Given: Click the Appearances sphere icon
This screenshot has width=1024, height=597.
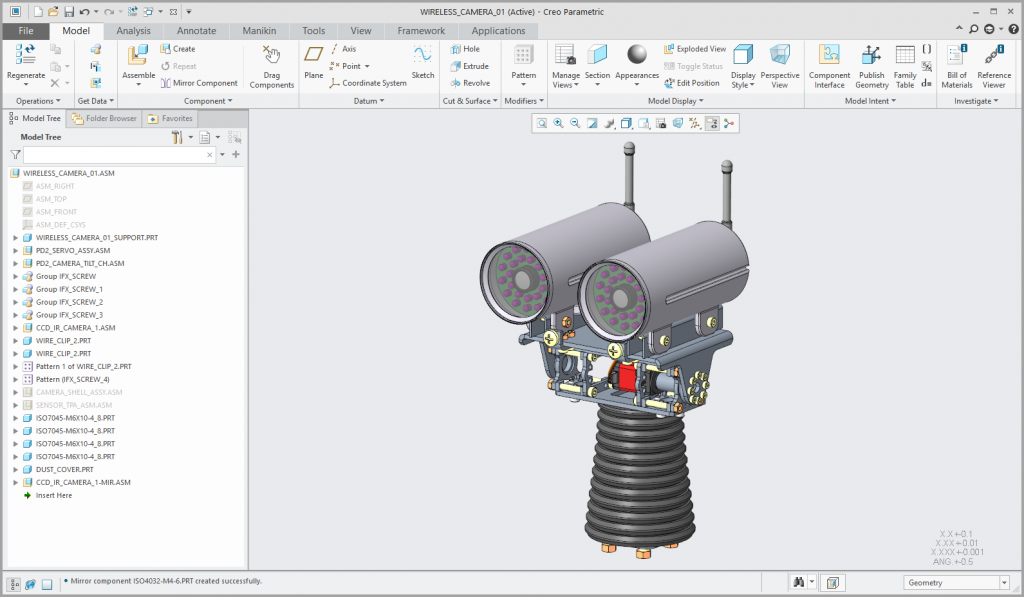Looking at the screenshot, I should pyautogui.click(x=637, y=54).
